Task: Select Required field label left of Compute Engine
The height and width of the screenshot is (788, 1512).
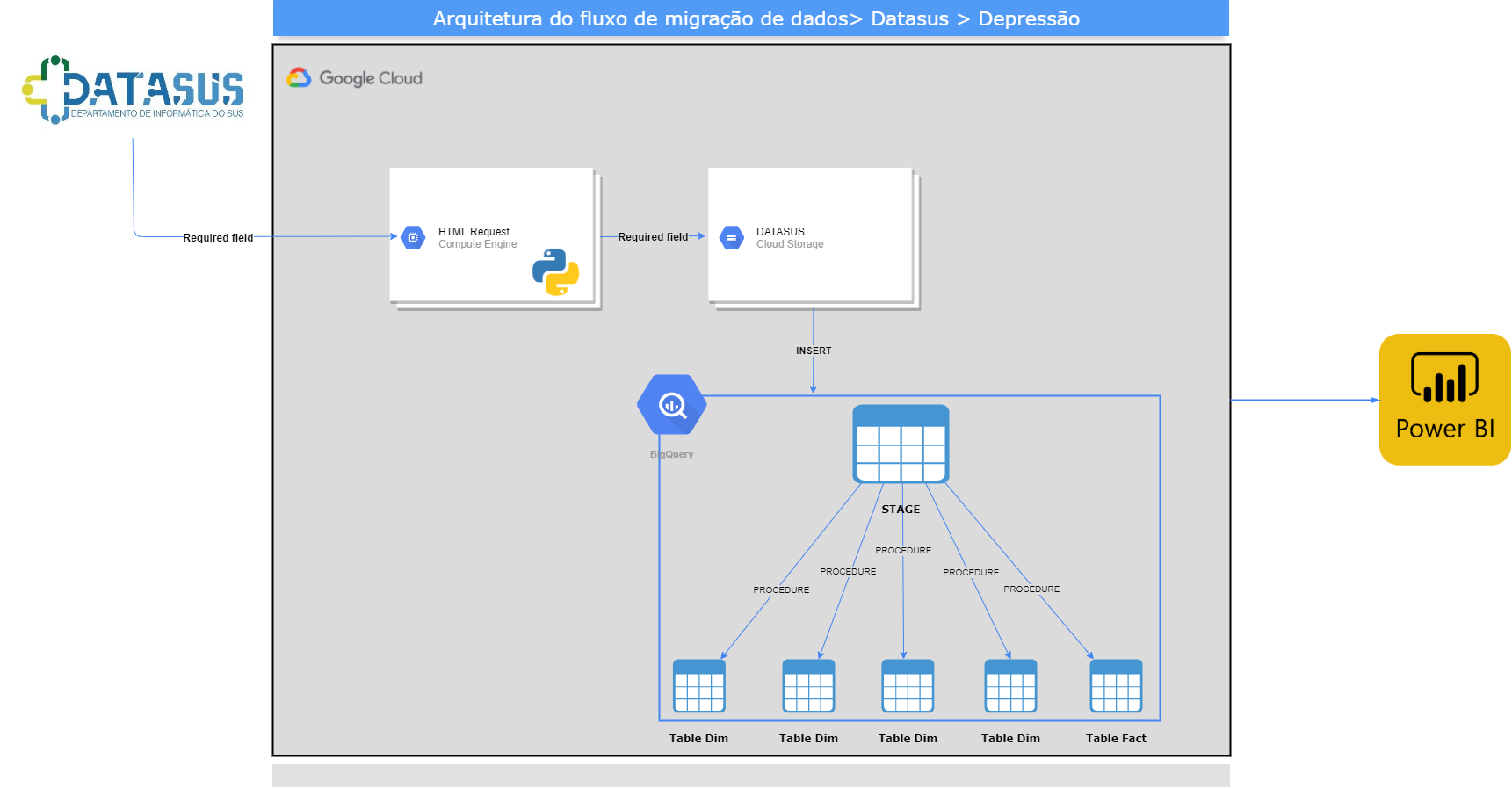Action: tap(218, 238)
